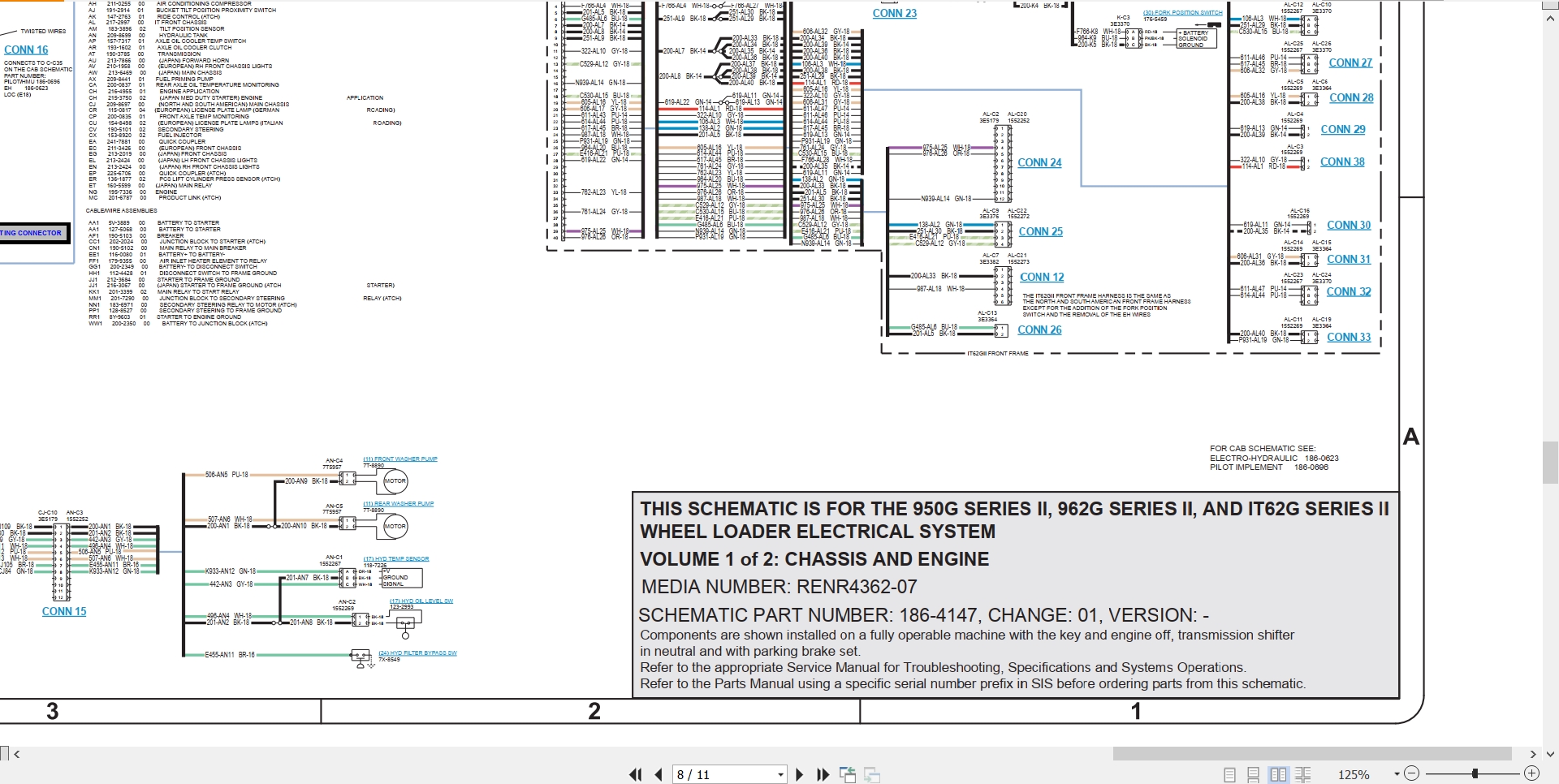1559x784 pixels.
Task: Go to the first page
Action: [635, 774]
